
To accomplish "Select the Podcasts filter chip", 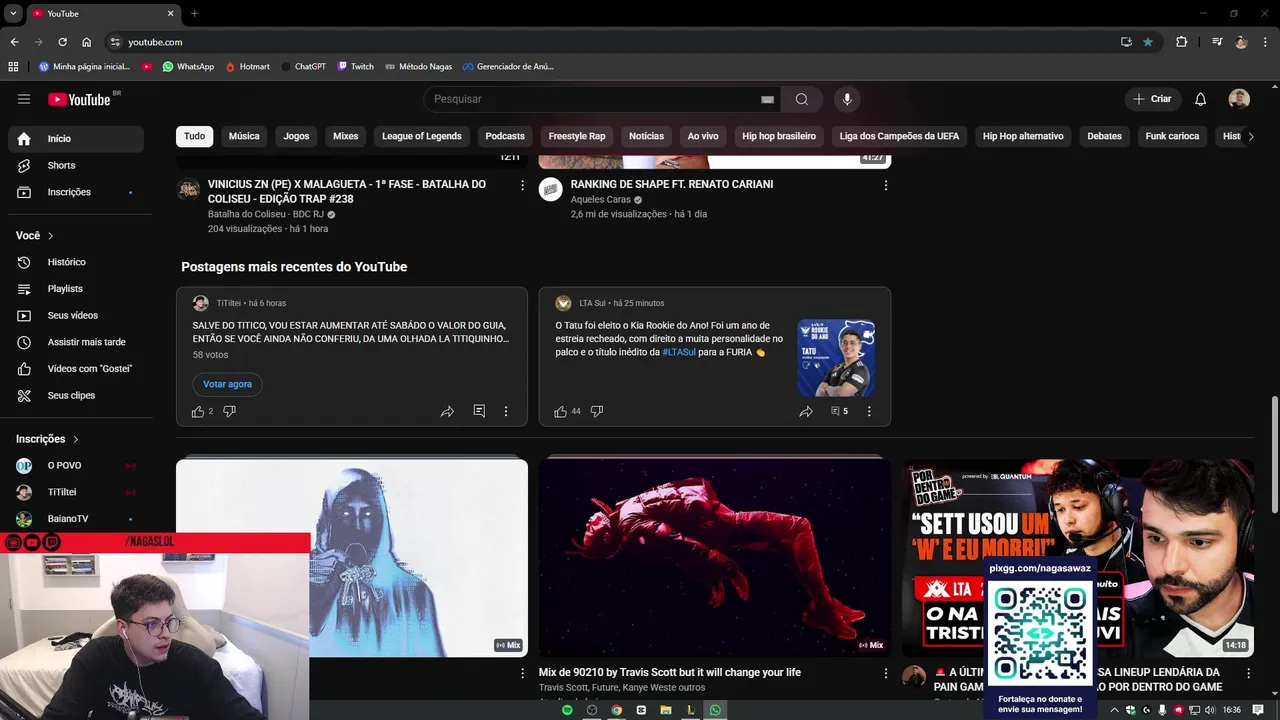I will click(505, 136).
